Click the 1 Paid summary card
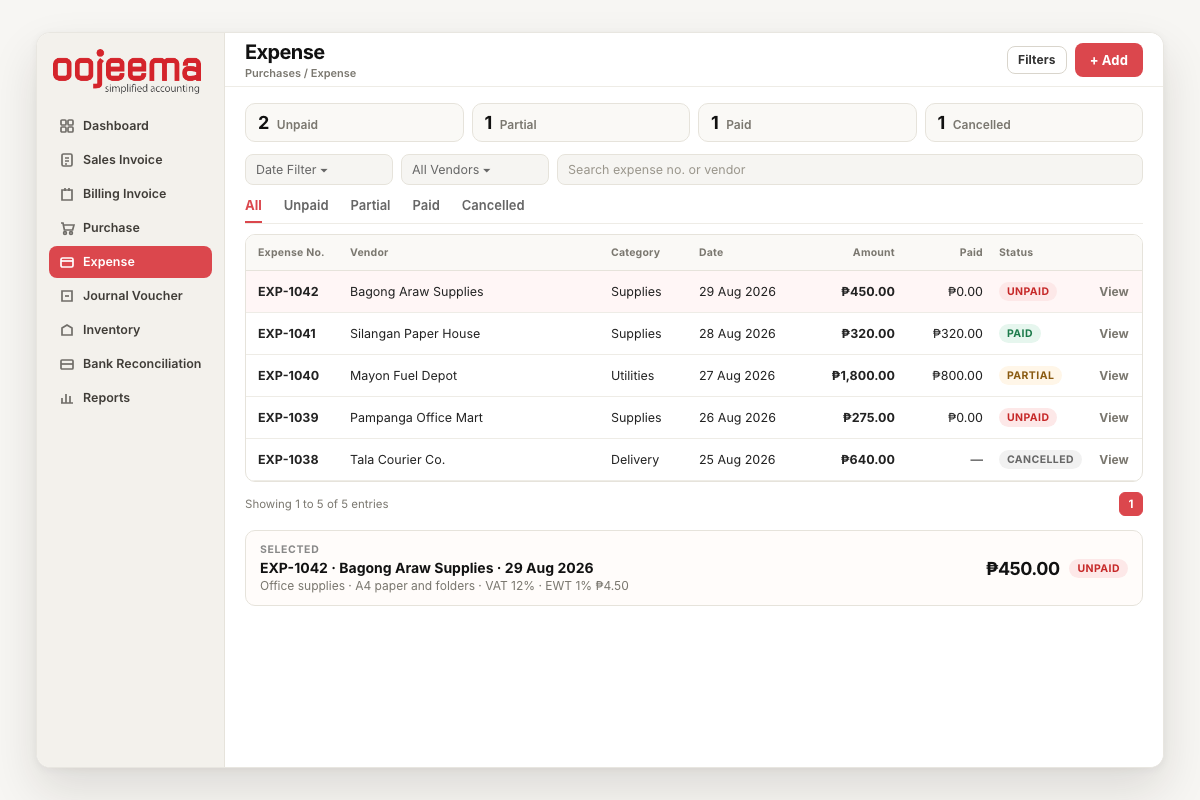Viewport: 1200px width, 800px height. [x=807, y=123]
